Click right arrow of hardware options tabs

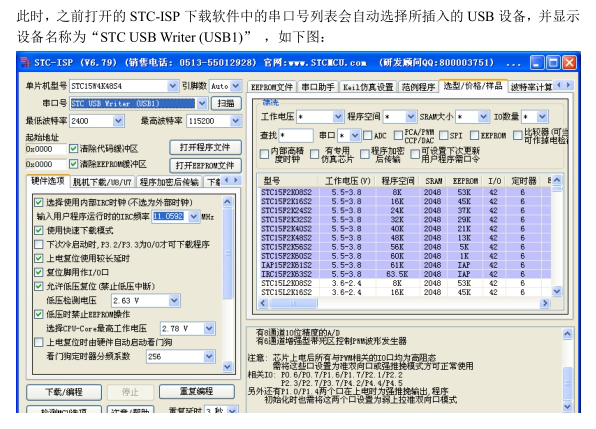click(236, 180)
